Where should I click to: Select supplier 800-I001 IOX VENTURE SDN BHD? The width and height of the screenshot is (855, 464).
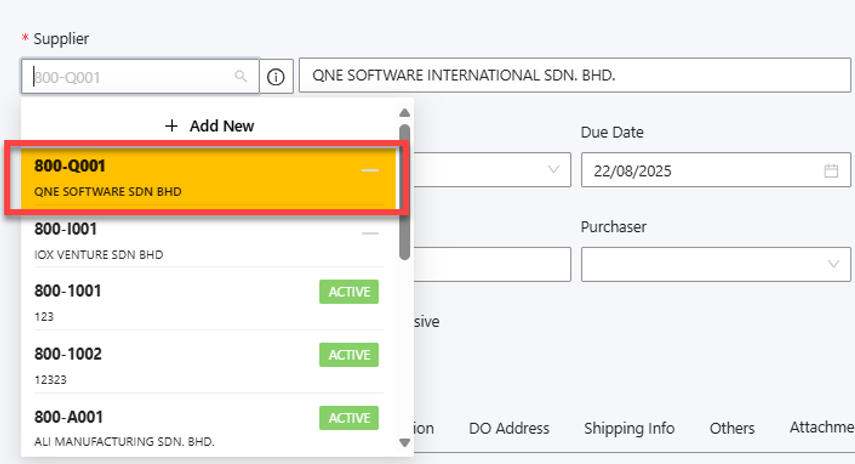pyautogui.click(x=208, y=241)
